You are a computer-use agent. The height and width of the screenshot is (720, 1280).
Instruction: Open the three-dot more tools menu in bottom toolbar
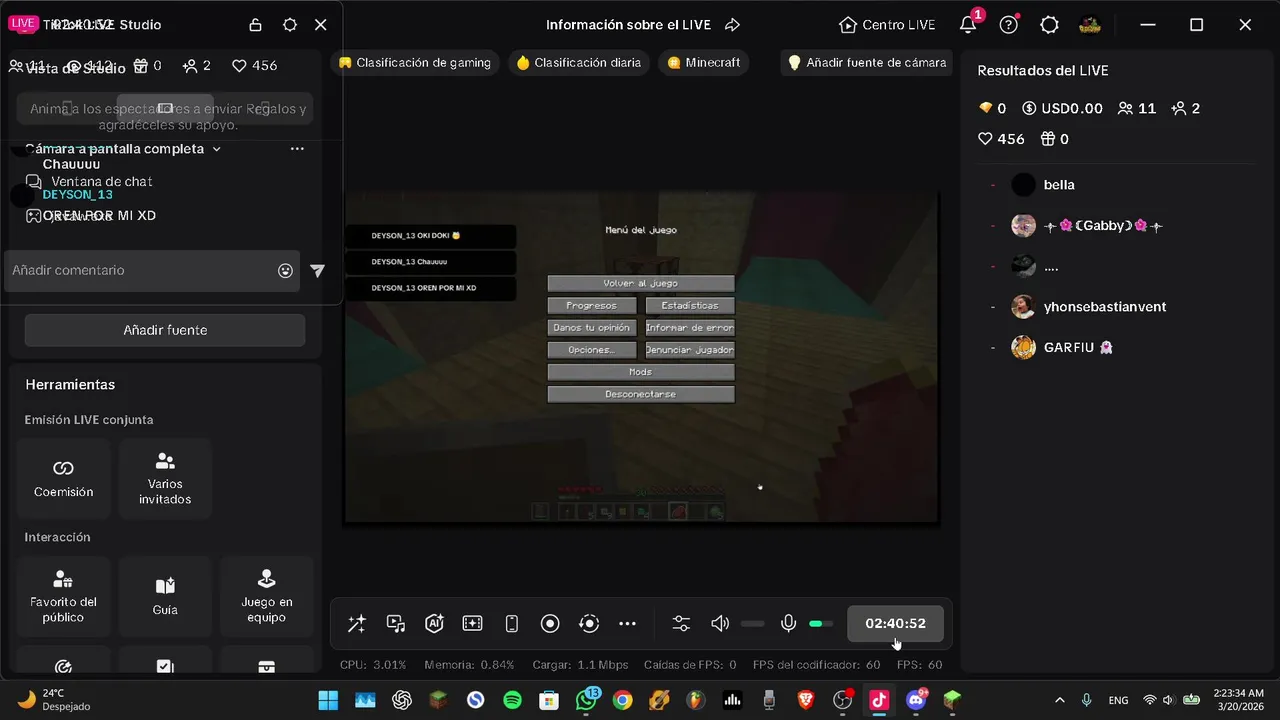[628, 624]
